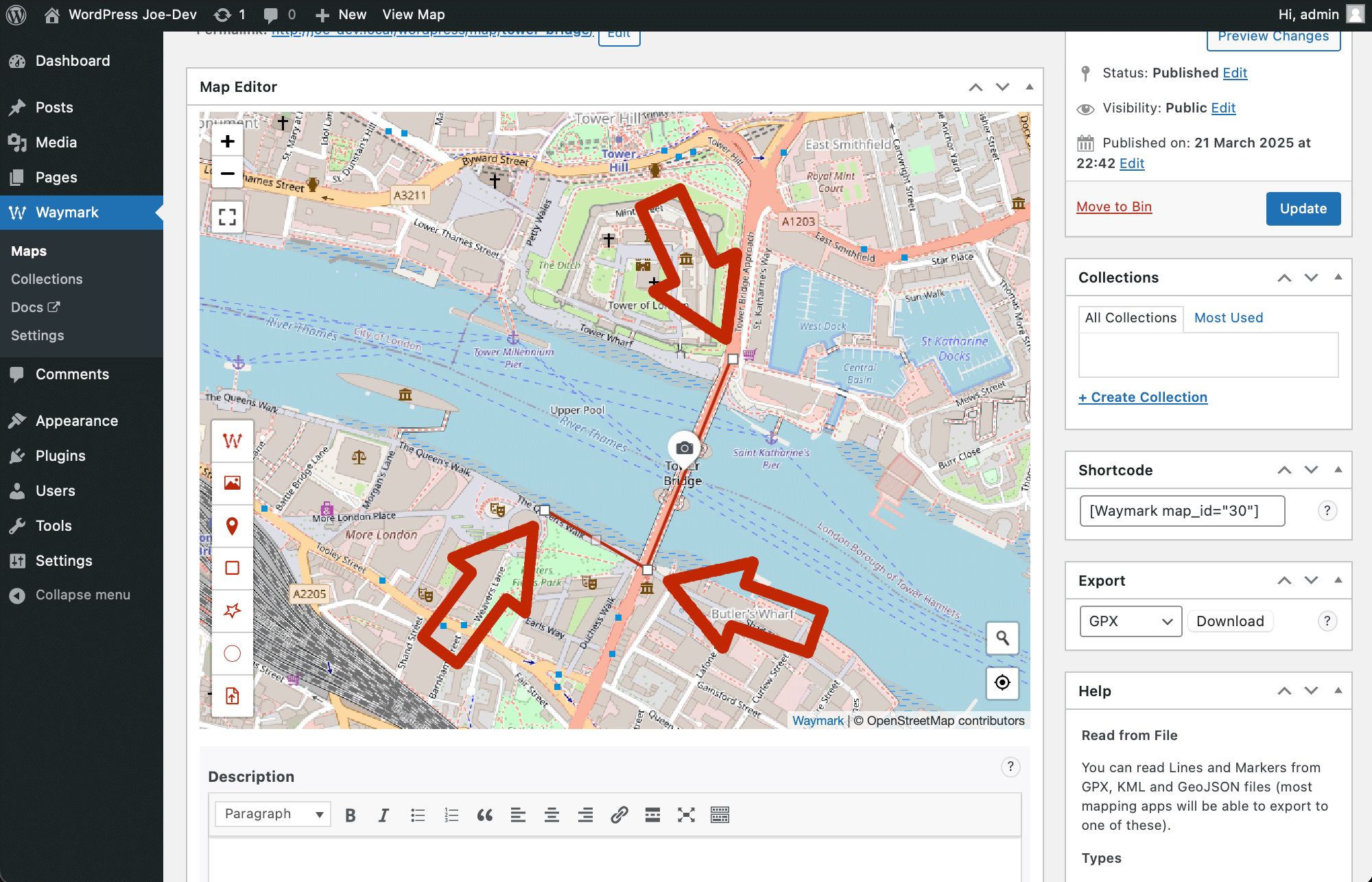Select the read from file tool
Image resolution: width=1372 pixels, height=882 pixels.
click(232, 696)
